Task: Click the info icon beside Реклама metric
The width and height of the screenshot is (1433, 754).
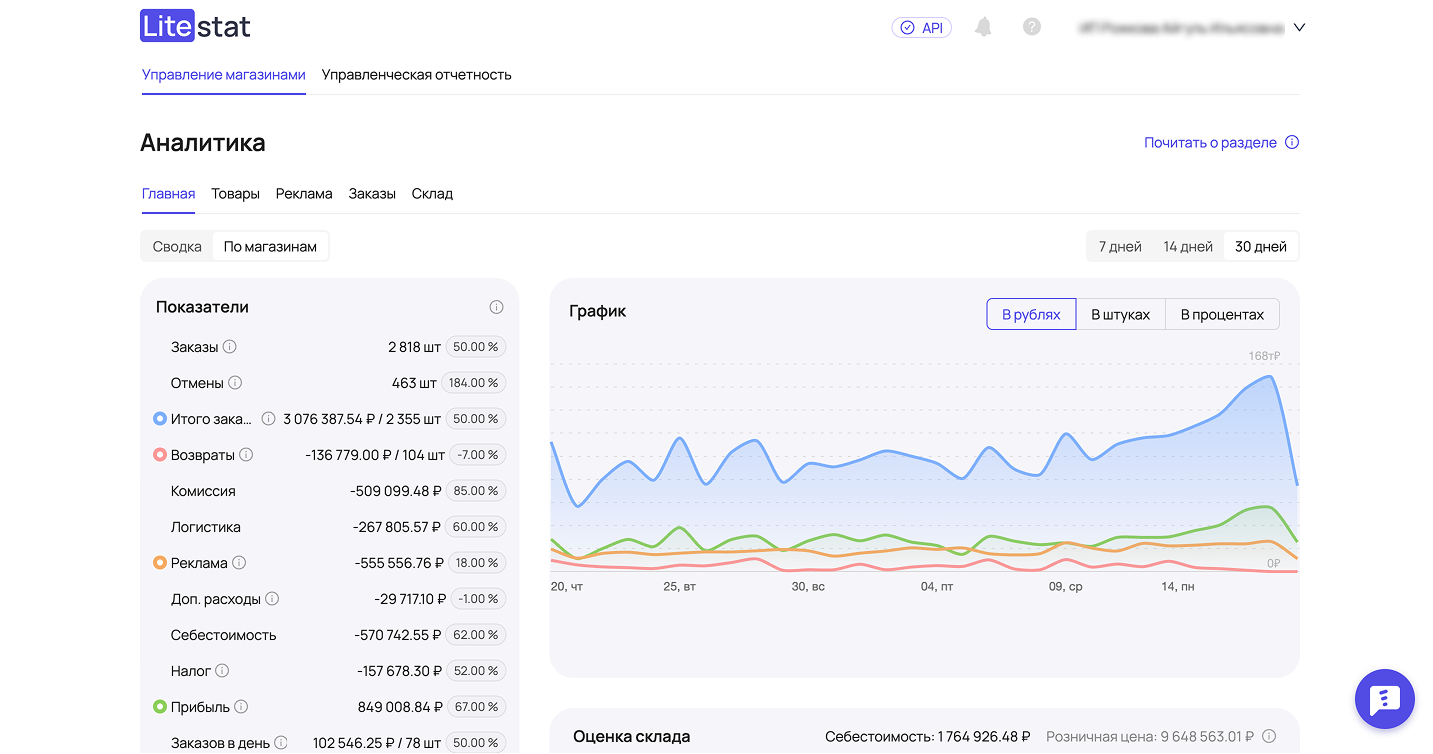Action: pos(239,563)
